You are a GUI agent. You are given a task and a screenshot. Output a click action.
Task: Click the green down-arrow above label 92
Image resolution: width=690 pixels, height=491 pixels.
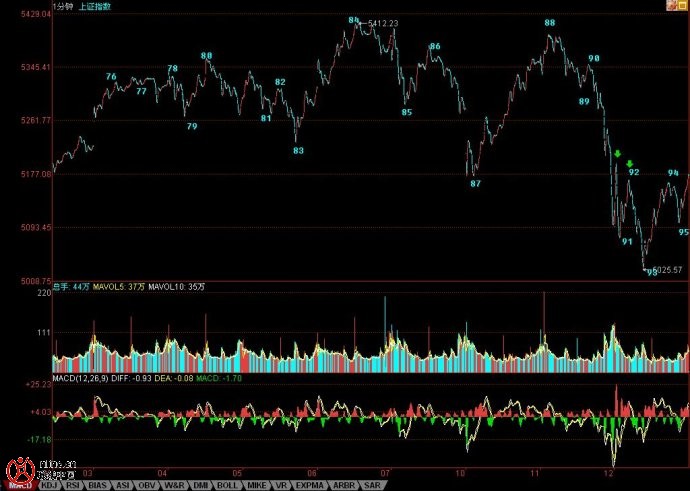click(630, 163)
